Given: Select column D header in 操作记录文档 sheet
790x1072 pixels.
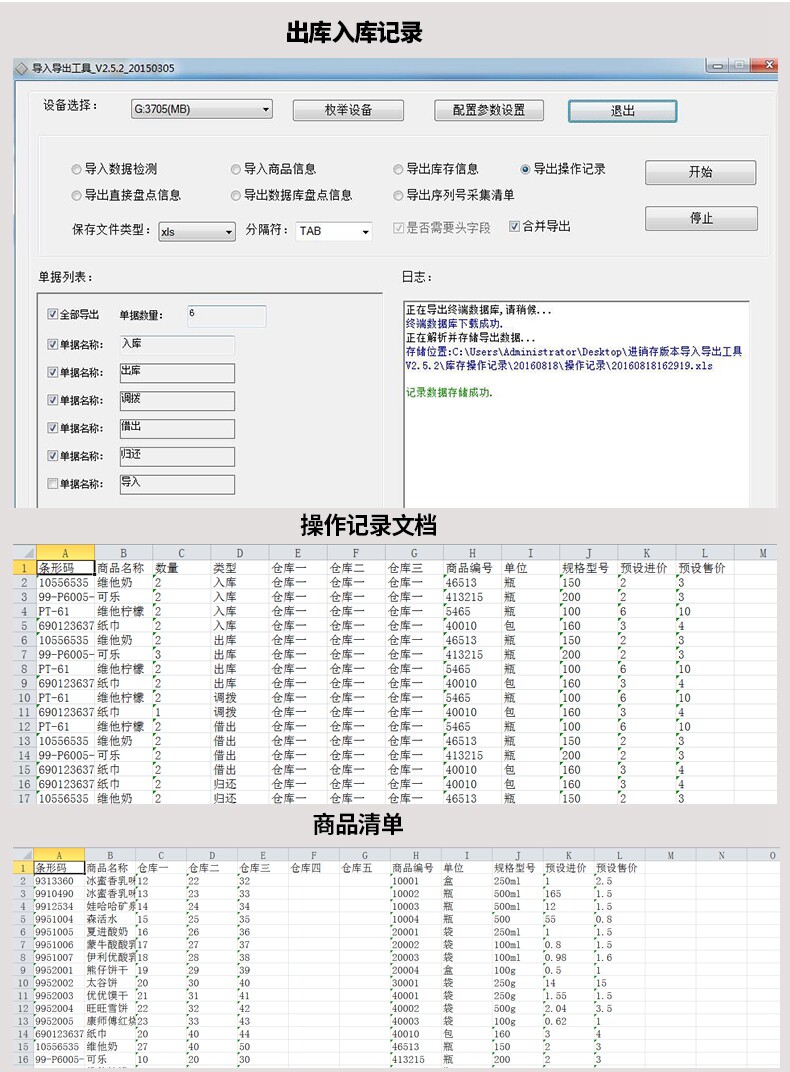Looking at the screenshot, I should (239, 553).
